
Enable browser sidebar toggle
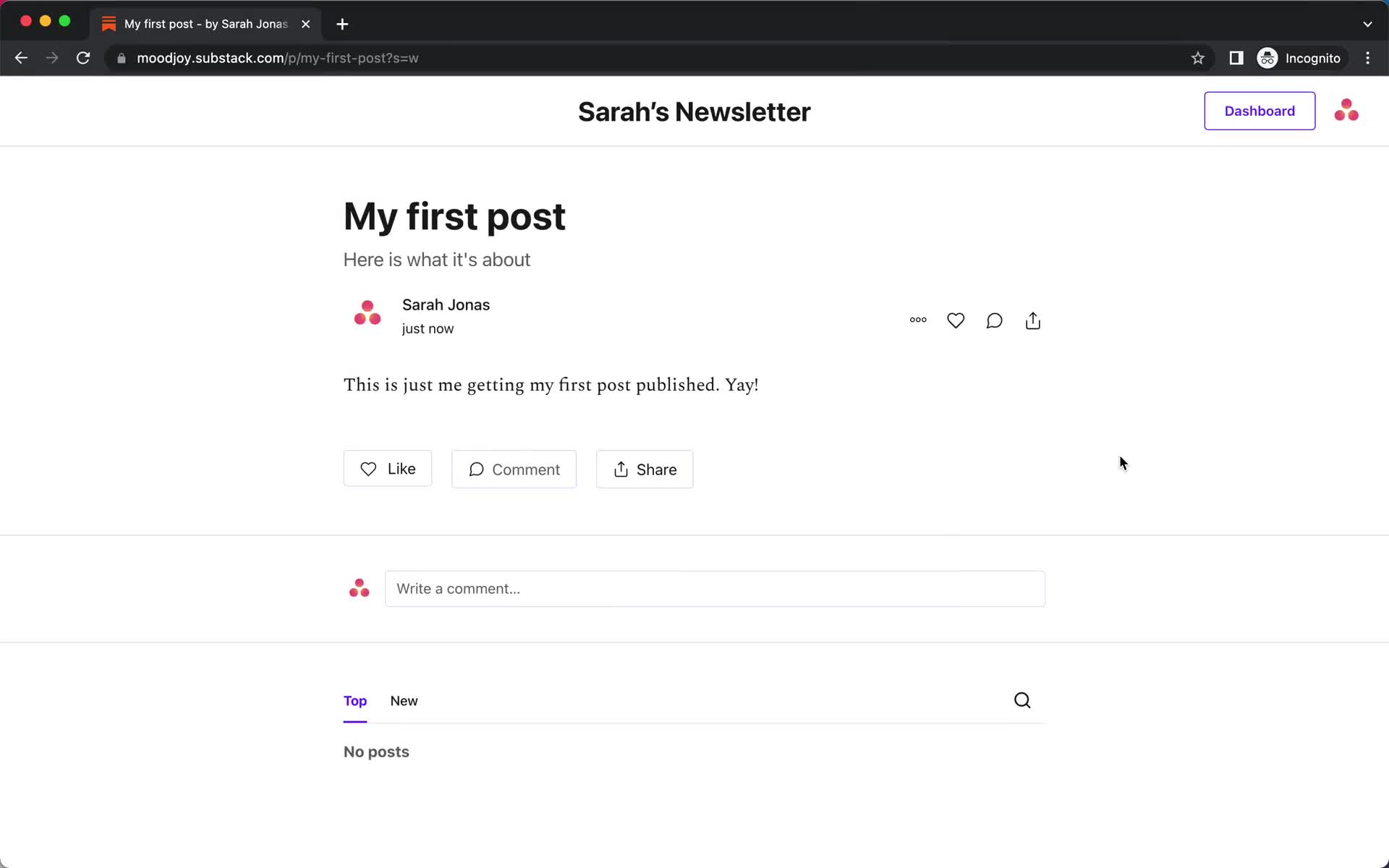(1236, 58)
